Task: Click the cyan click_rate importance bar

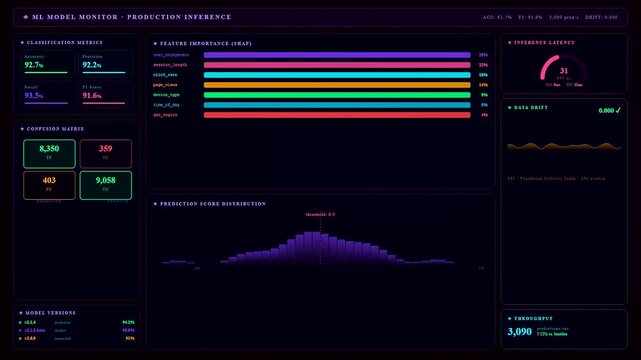Action: 337,75
